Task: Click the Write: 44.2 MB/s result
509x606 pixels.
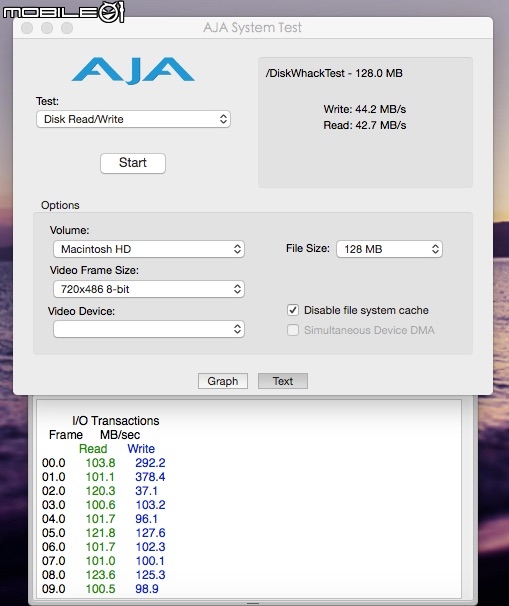Action: [x=365, y=109]
